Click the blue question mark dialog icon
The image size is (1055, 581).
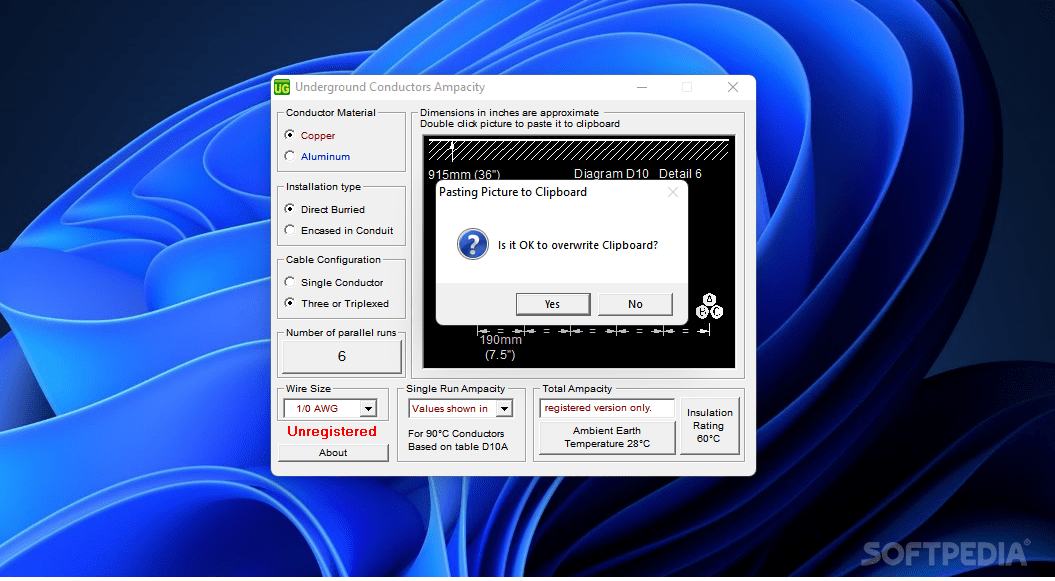point(472,245)
